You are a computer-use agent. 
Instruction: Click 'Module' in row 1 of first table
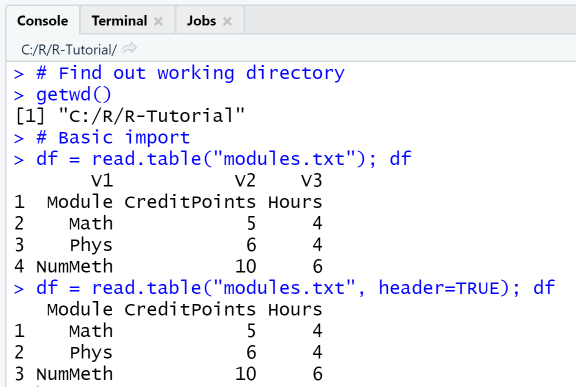[x=80, y=202]
